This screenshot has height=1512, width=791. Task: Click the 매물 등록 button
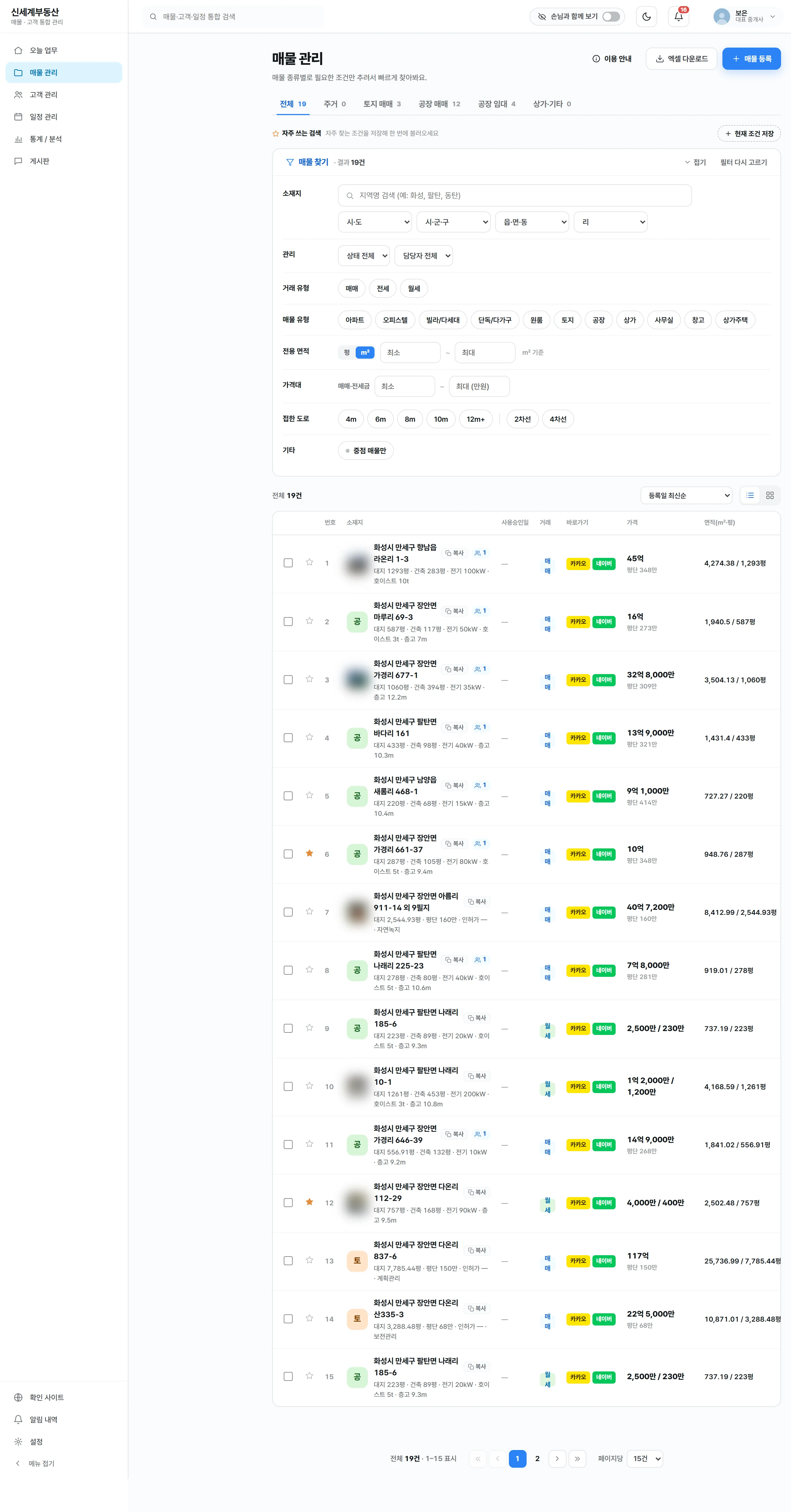[x=751, y=59]
